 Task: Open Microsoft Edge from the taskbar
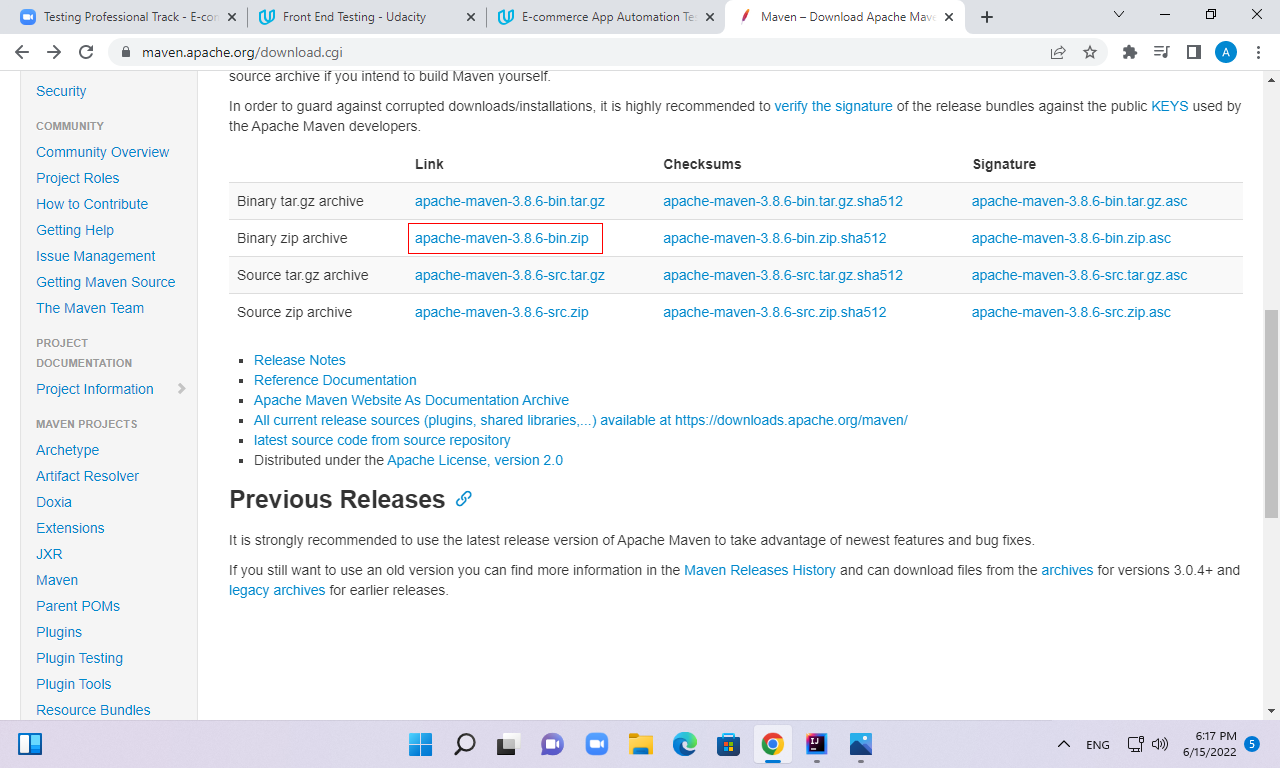684,744
